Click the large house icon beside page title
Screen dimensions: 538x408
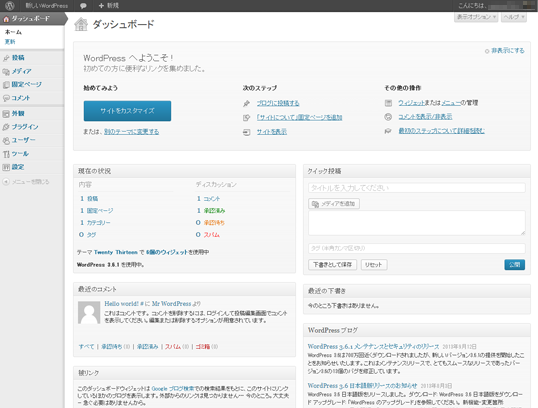coord(81,24)
